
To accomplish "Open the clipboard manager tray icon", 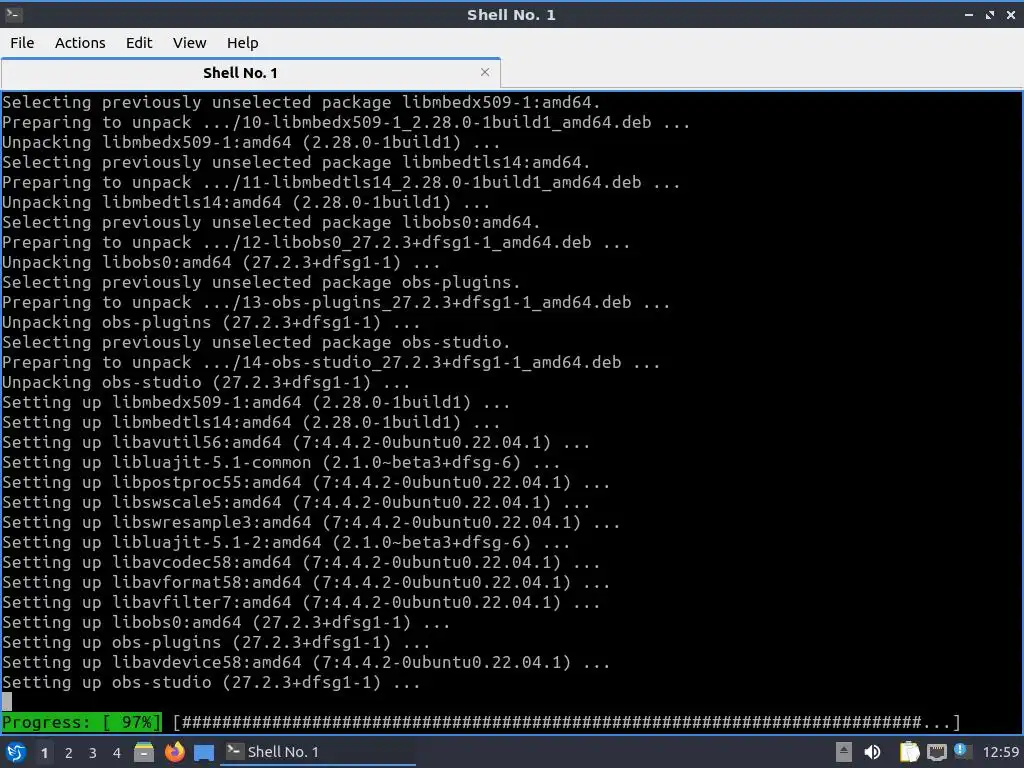I will [909, 752].
